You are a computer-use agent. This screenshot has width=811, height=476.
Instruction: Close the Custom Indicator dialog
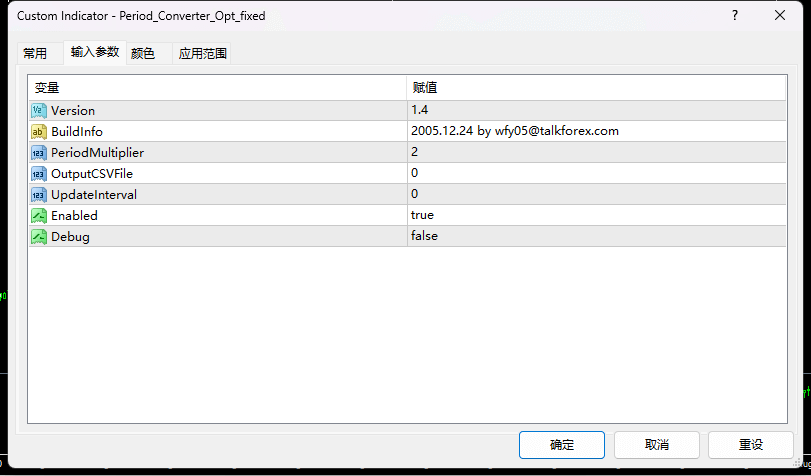coord(780,16)
